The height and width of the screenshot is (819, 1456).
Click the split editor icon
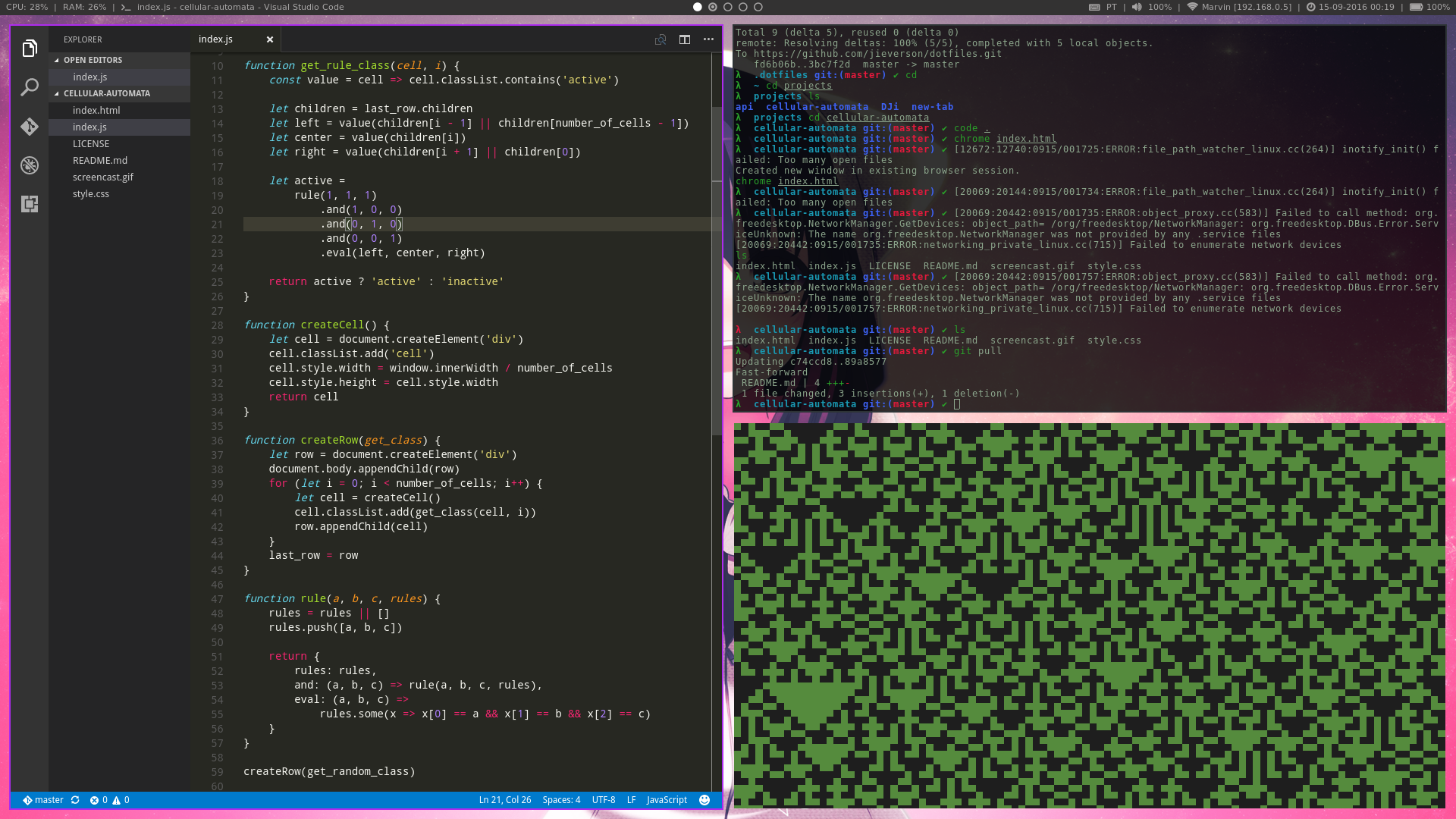click(684, 39)
